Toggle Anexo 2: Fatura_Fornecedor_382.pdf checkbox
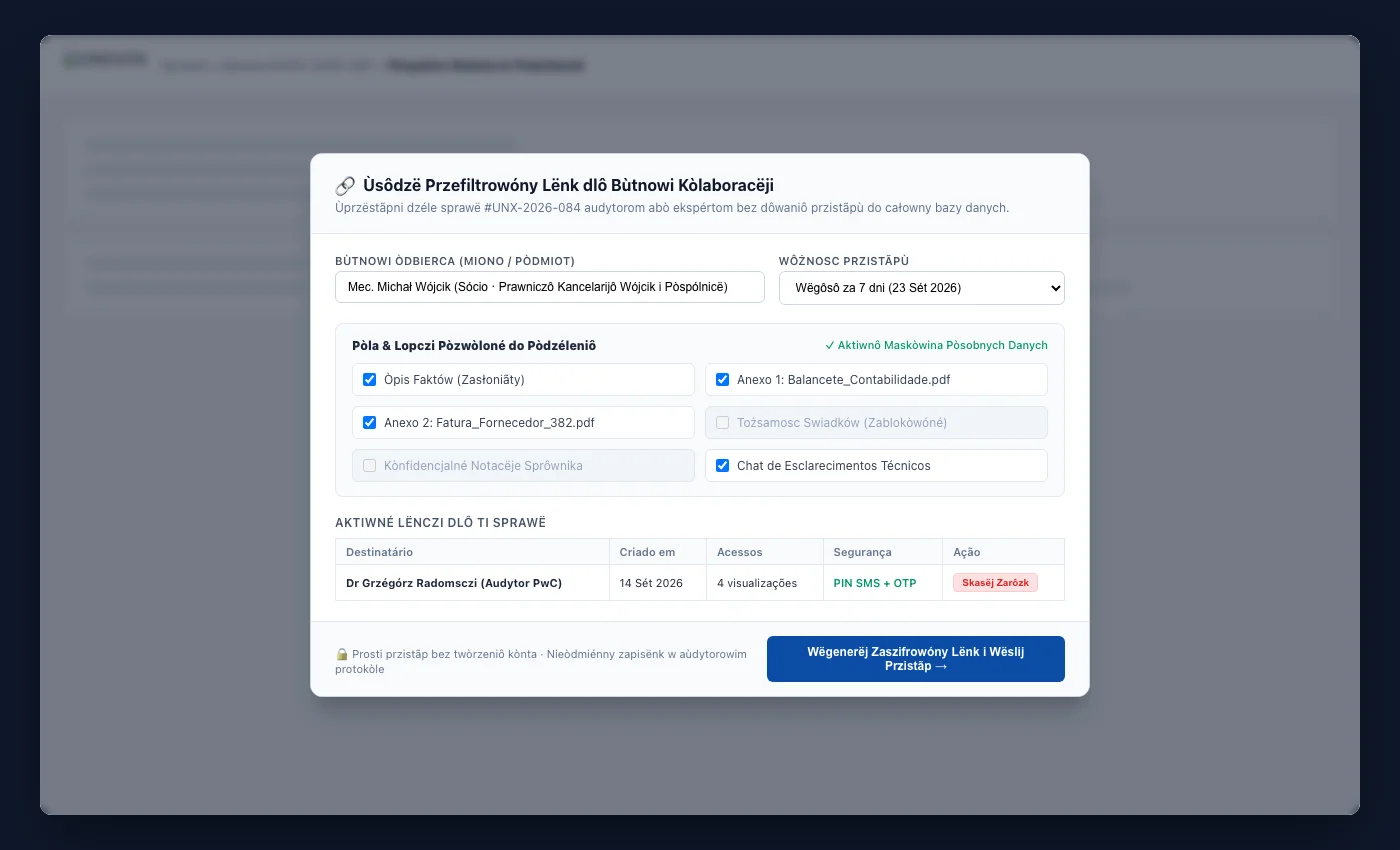This screenshot has height=850, width=1400. [370, 422]
